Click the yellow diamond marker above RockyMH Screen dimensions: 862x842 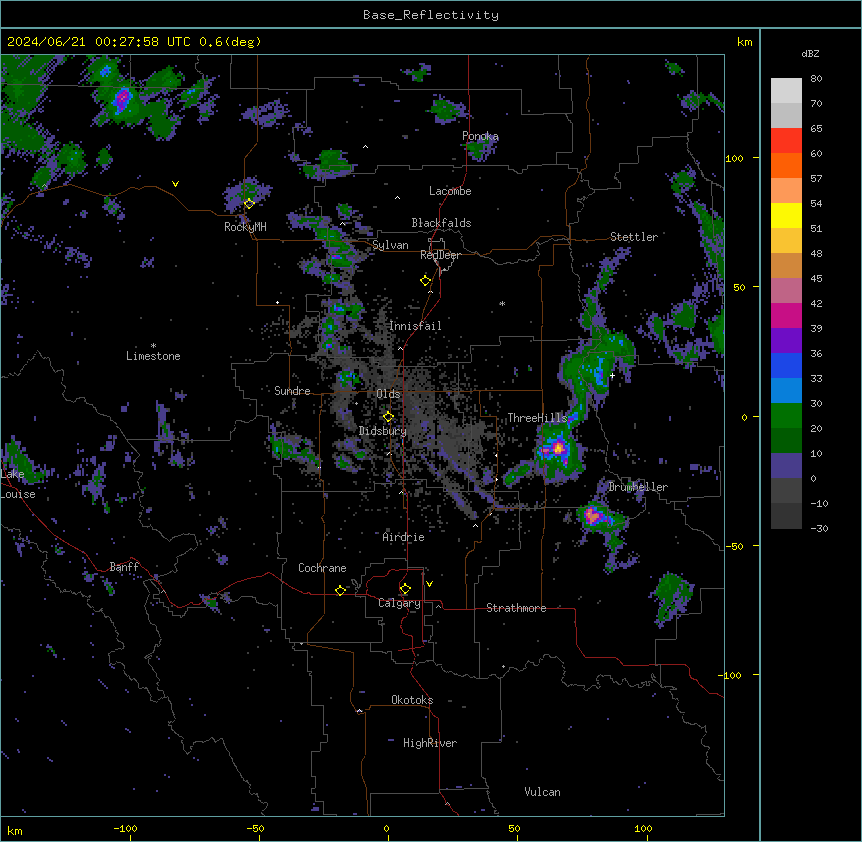tap(249, 204)
